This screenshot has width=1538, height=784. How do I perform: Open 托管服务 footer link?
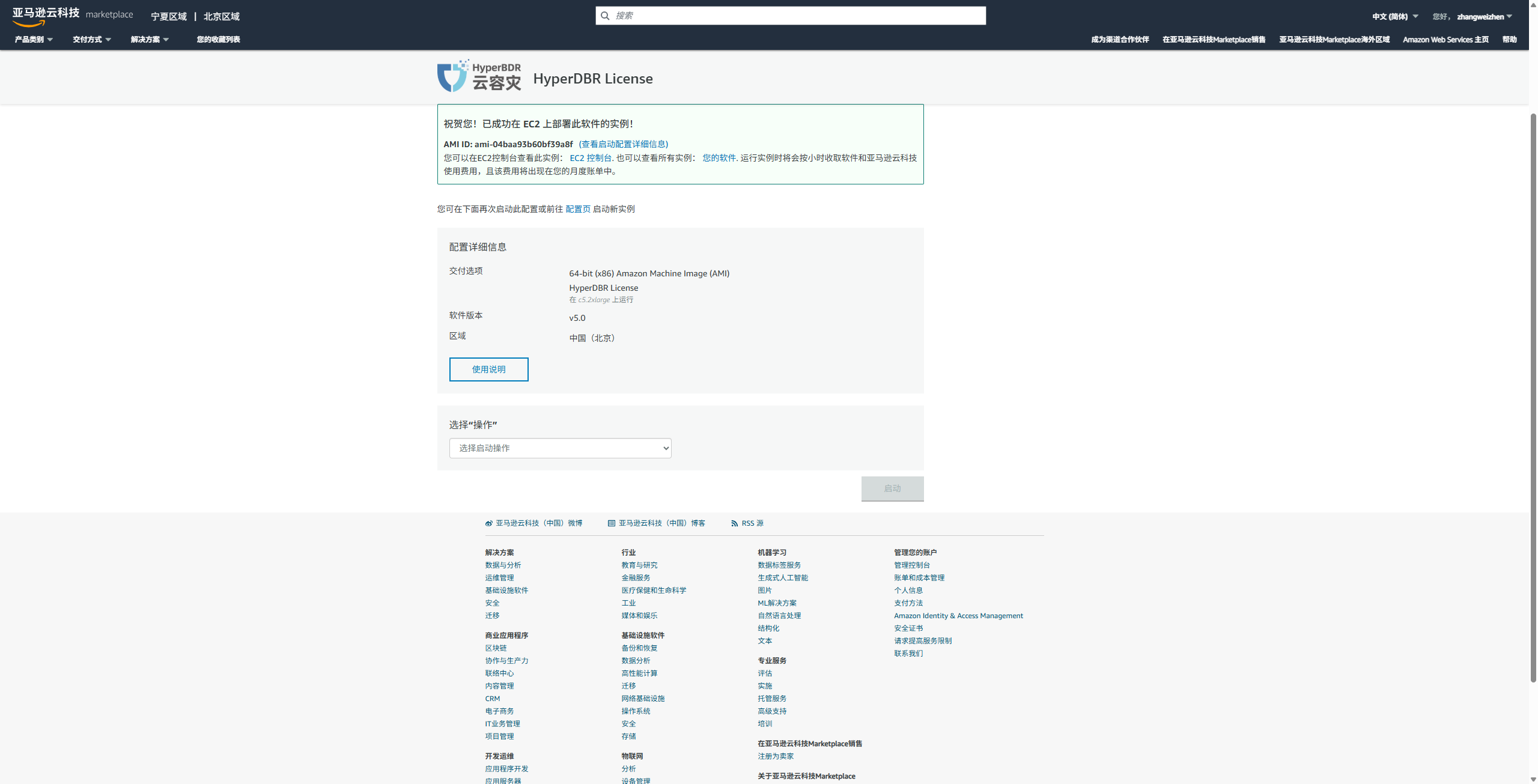point(772,699)
